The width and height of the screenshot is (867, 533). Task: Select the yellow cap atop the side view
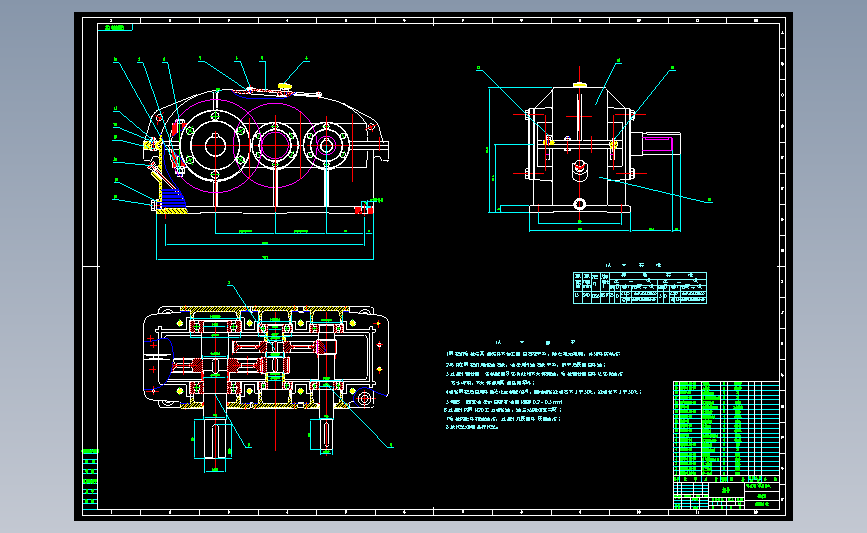tap(579, 85)
